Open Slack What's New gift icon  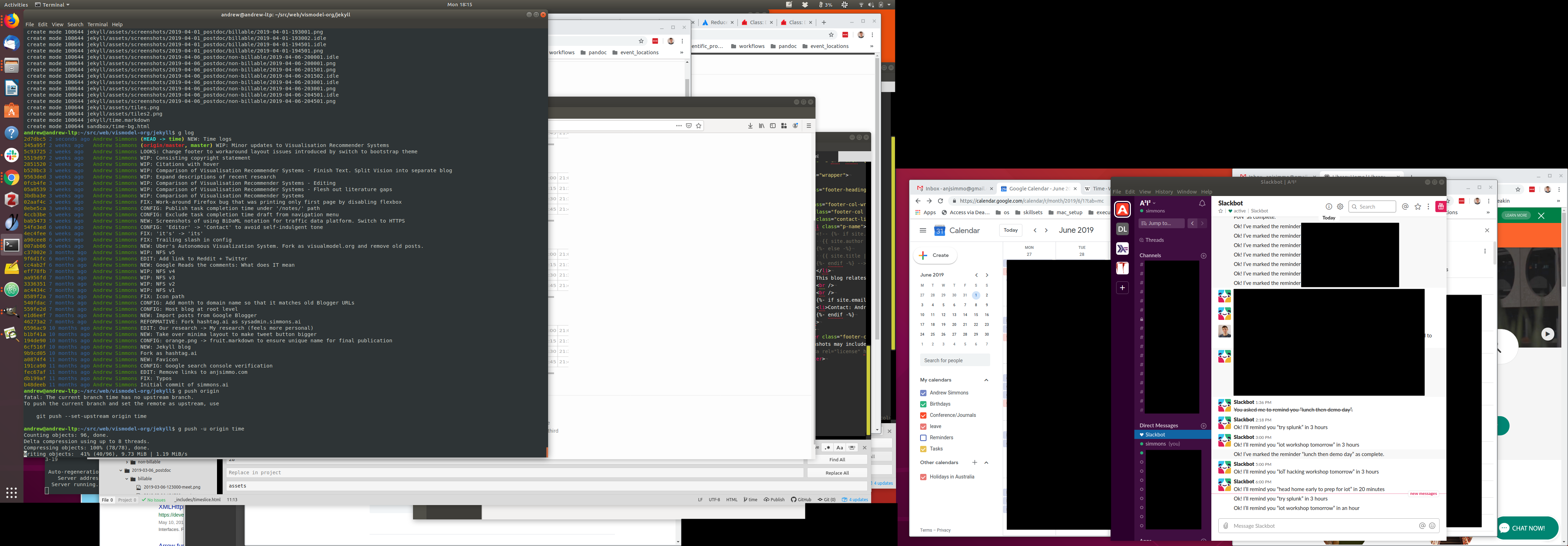coord(1440,206)
